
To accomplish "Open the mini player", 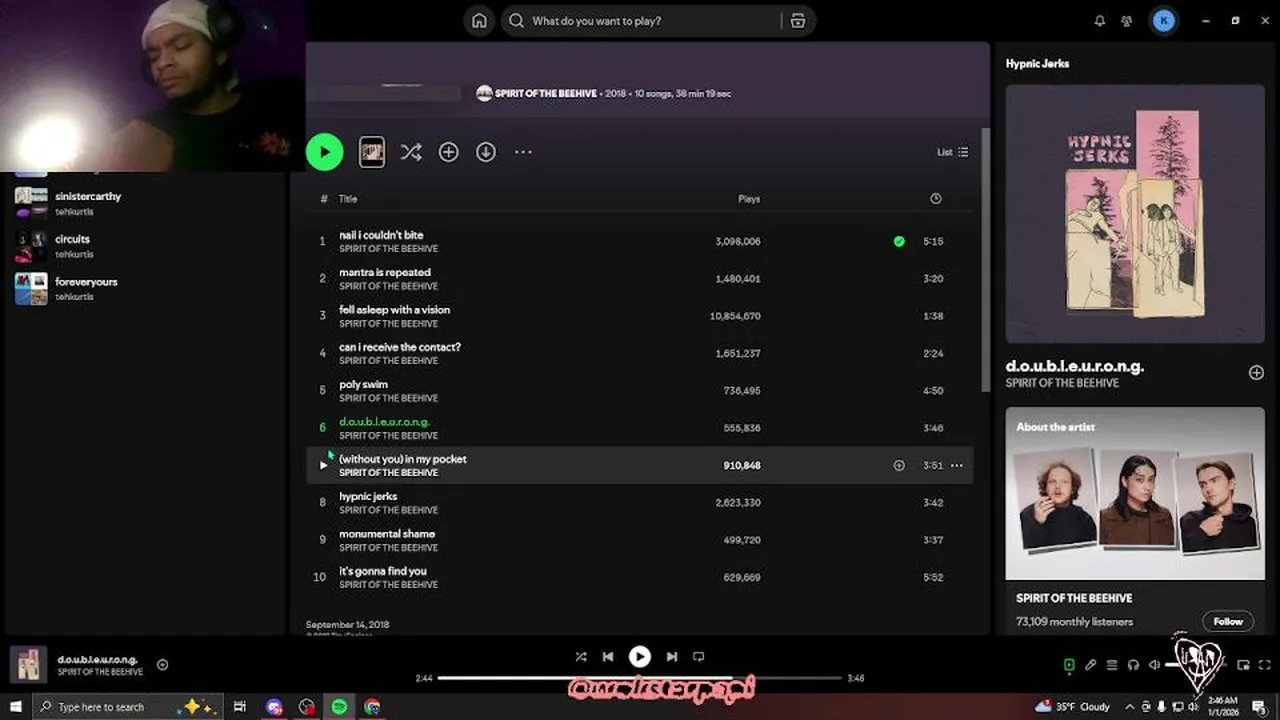I will (1243, 665).
